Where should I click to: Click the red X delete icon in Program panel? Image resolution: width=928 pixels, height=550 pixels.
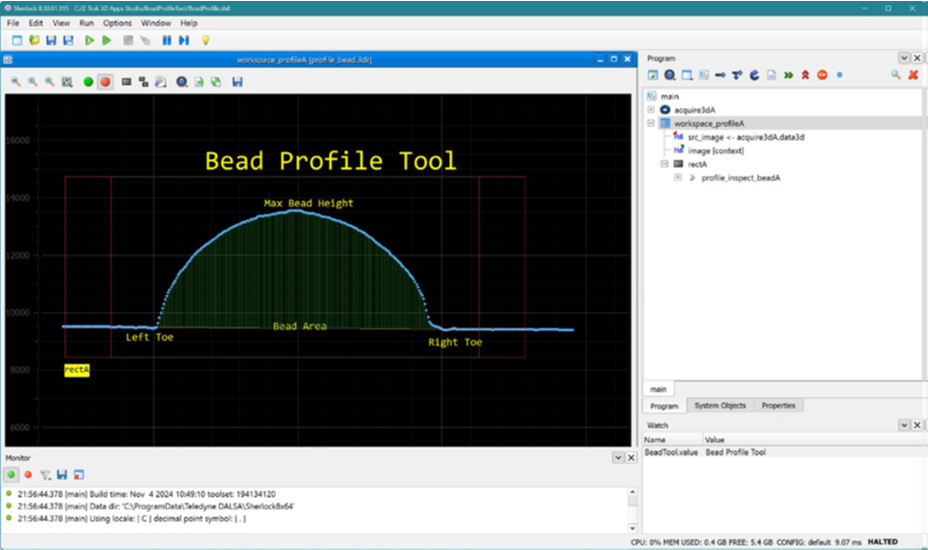(x=913, y=75)
